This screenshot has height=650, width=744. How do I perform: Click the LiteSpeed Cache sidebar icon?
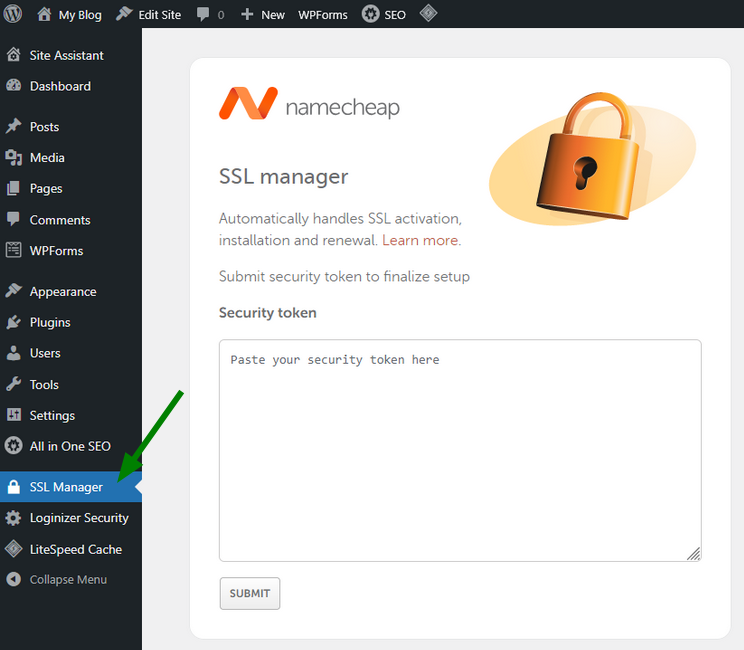point(13,549)
